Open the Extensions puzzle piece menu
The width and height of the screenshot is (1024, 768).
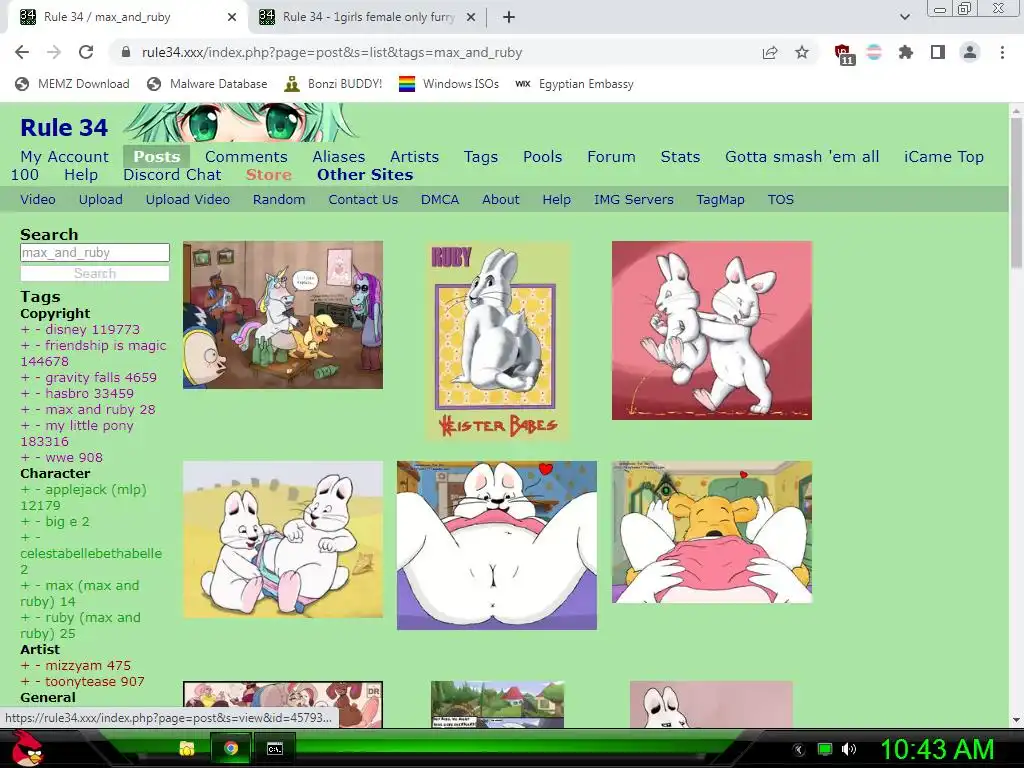pos(906,52)
